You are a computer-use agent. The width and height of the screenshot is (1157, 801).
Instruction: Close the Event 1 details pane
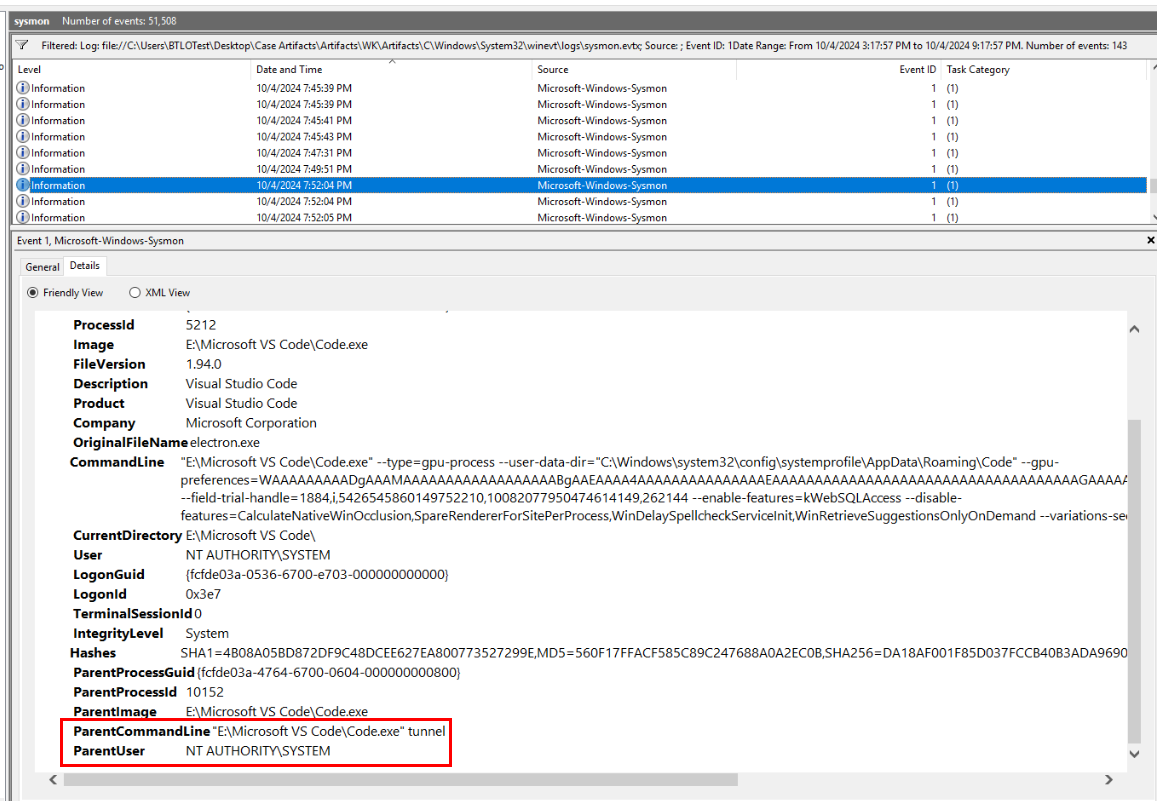tap(1150, 241)
